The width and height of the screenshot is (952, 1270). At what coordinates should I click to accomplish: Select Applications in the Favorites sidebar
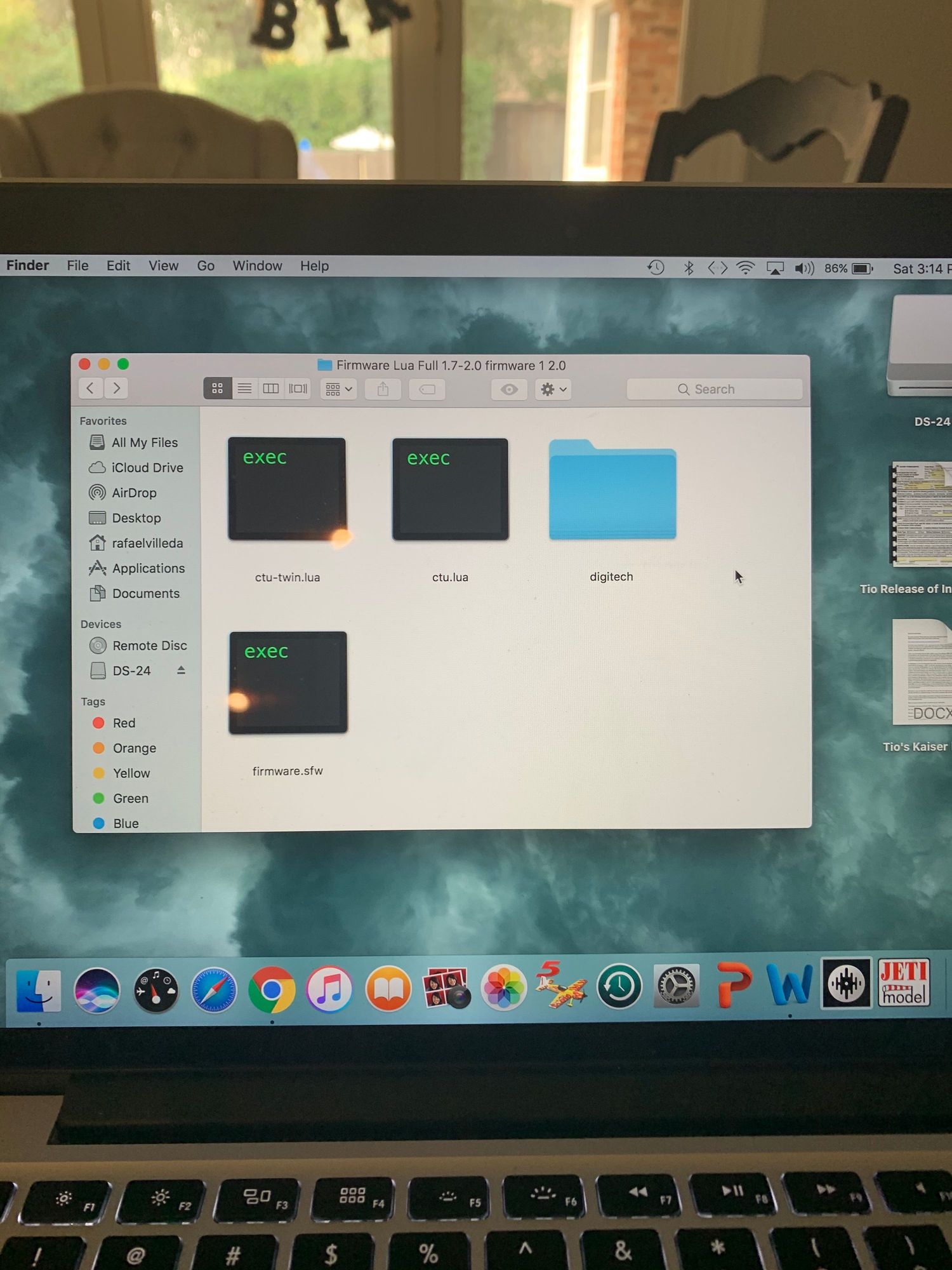(x=148, y=568)
